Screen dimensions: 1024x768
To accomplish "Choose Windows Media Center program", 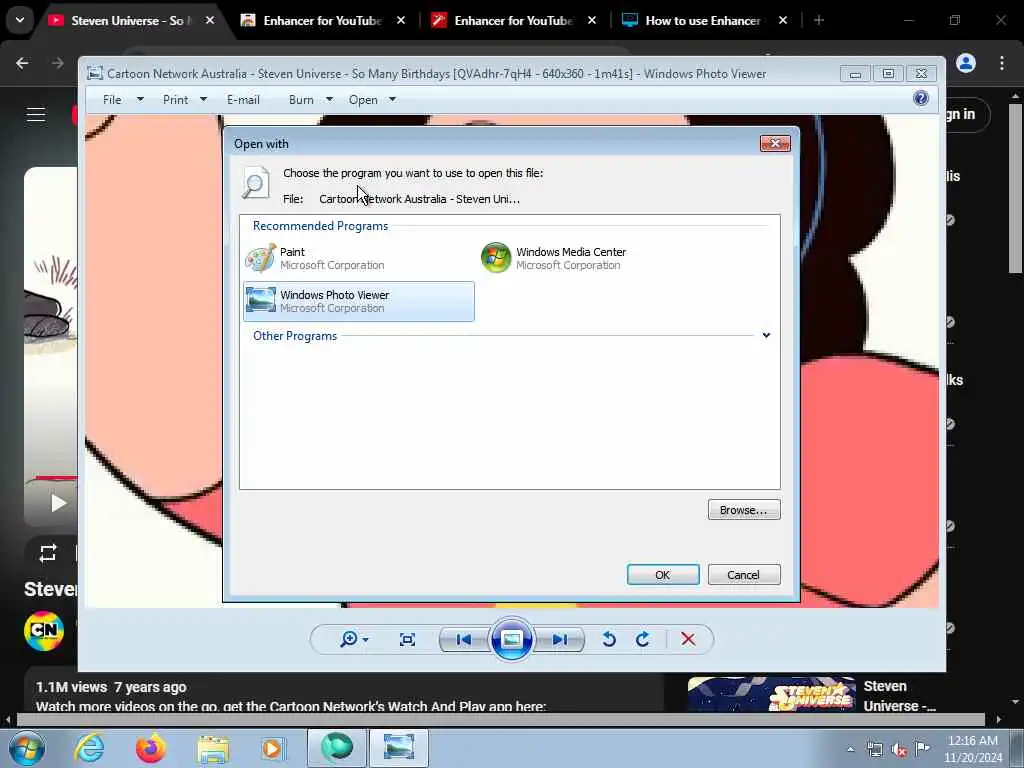I will [594, 259].
